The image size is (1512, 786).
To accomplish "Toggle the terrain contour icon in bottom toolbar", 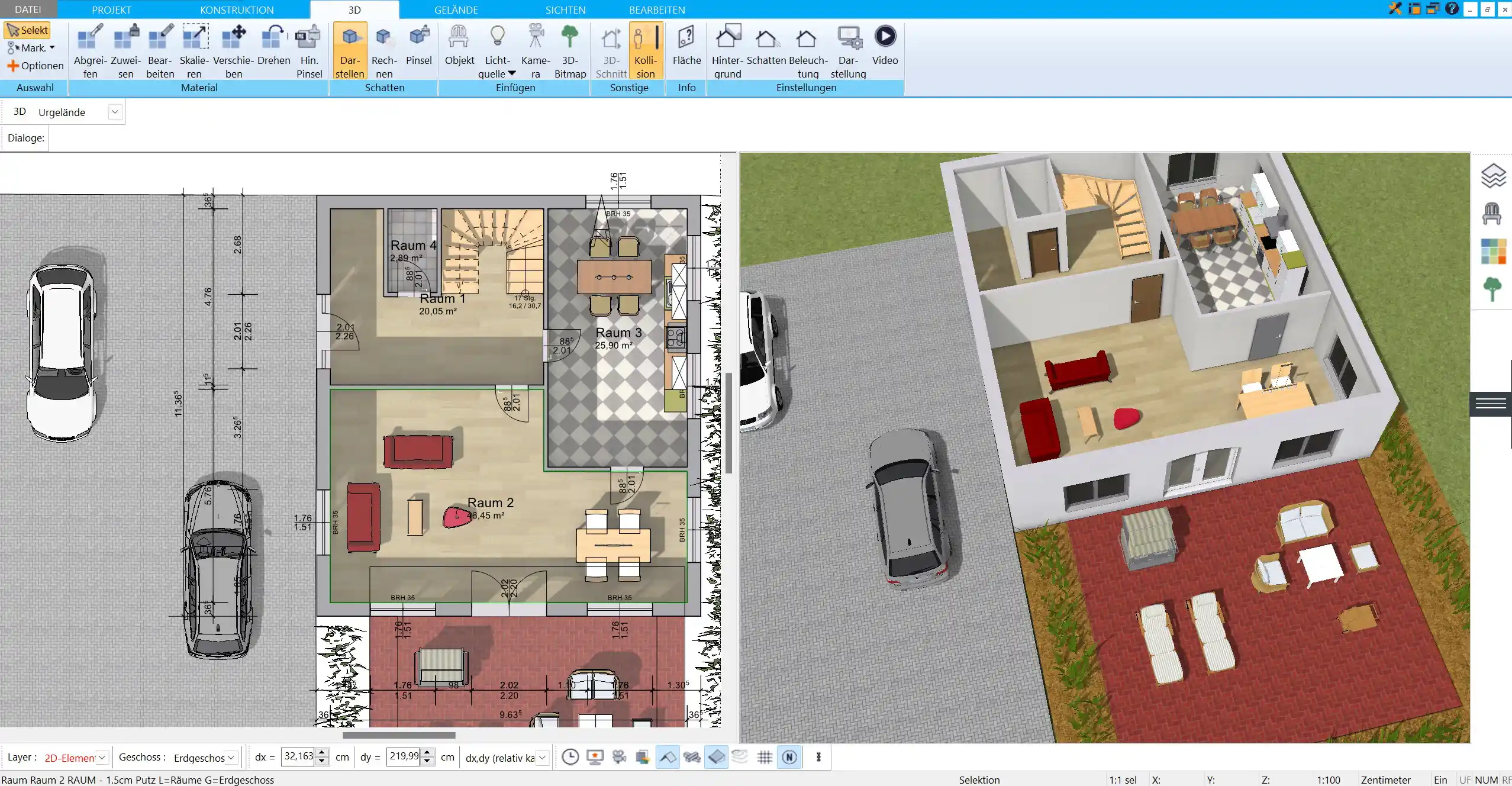I will click(x=740, y=757).
